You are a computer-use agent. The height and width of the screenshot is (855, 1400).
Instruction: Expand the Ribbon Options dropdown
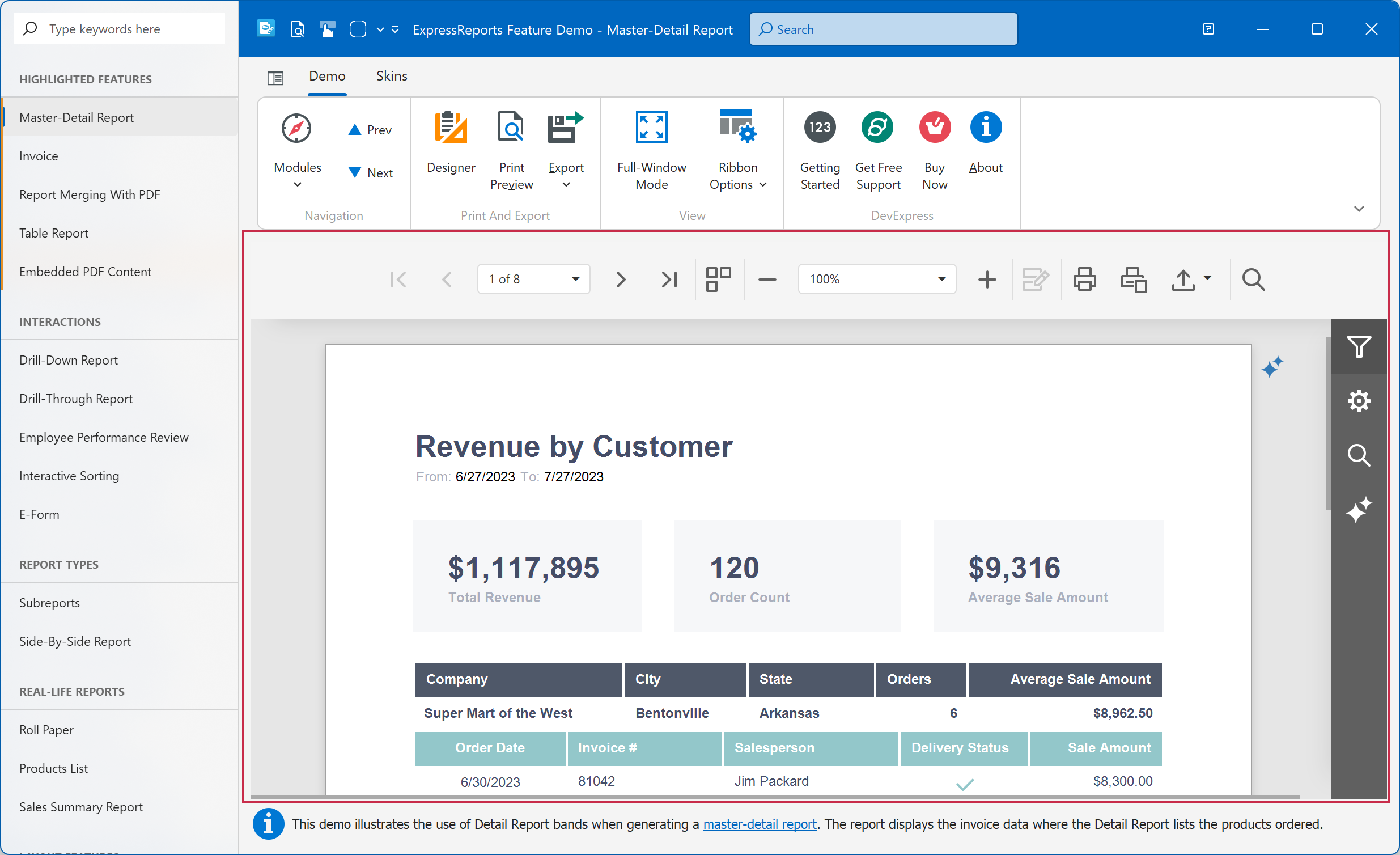(x=737, y=151)
